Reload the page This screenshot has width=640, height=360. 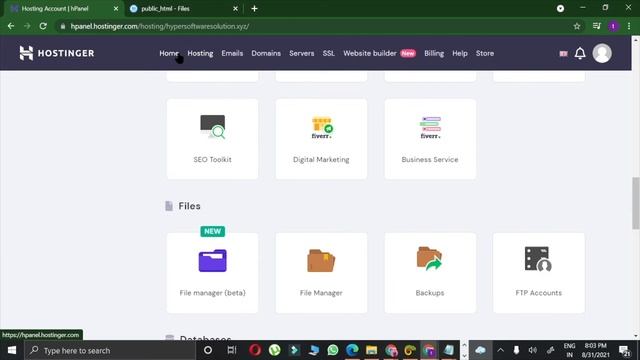pos(43,26)
